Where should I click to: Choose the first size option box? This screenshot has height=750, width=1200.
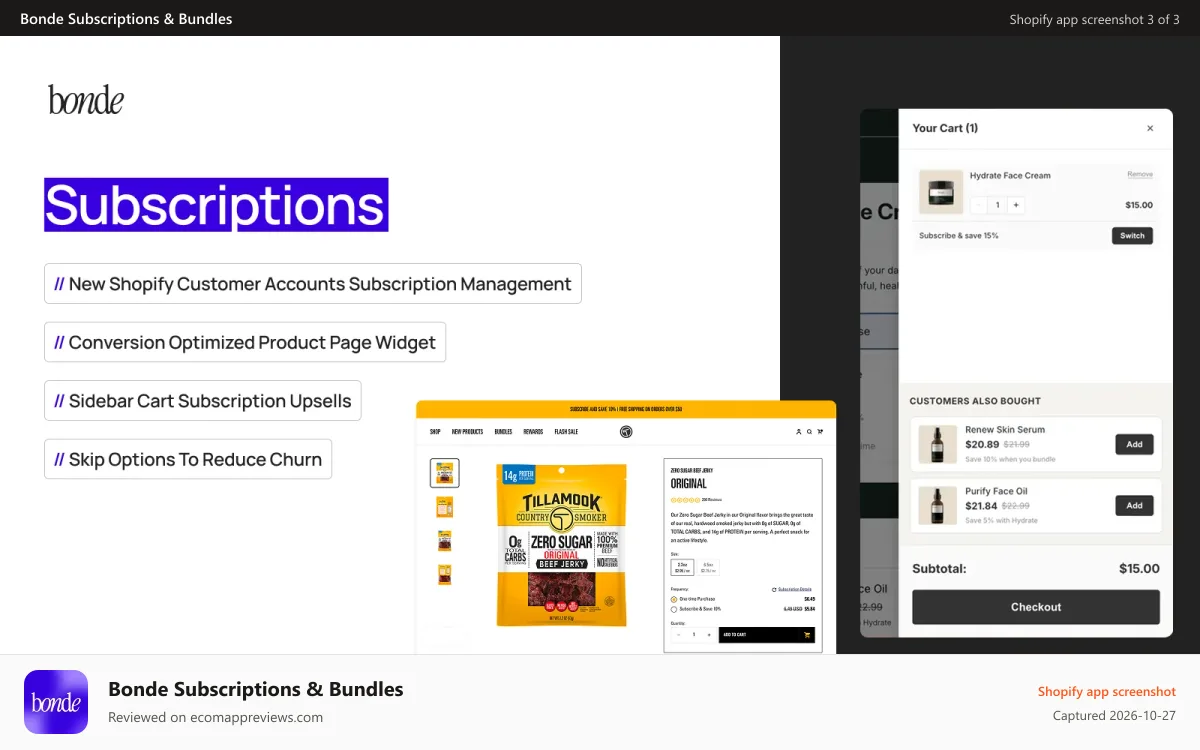click(682, 567)
